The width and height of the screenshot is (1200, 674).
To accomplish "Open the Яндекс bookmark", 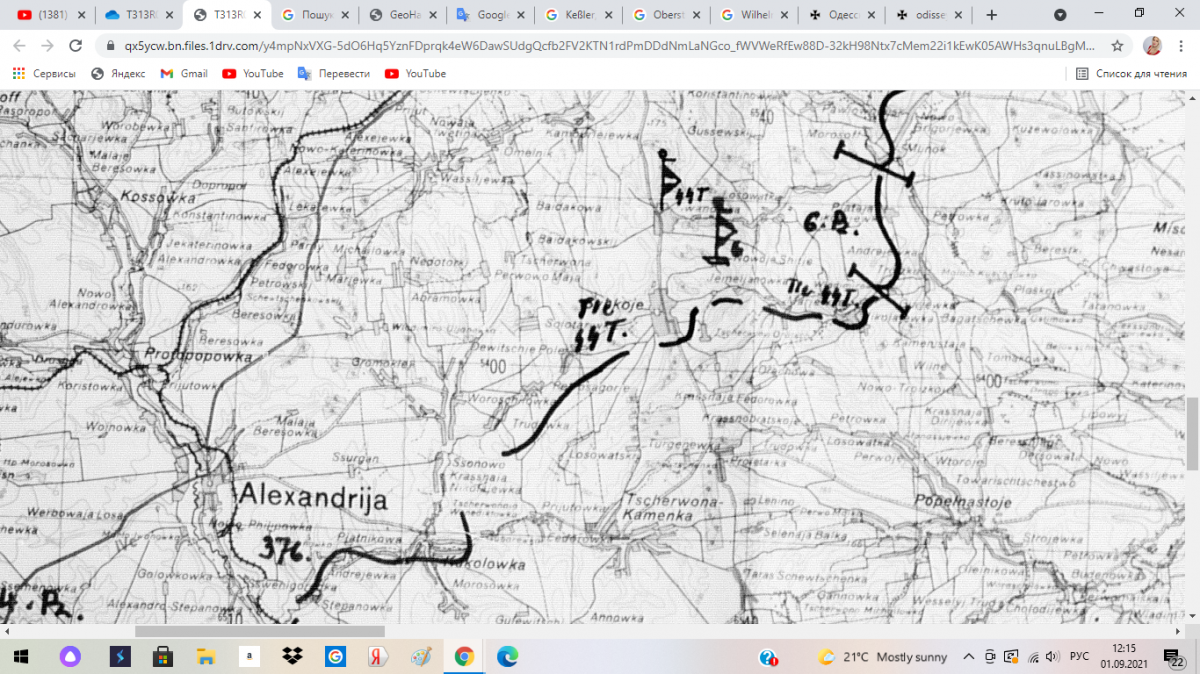I will point(117,73).
